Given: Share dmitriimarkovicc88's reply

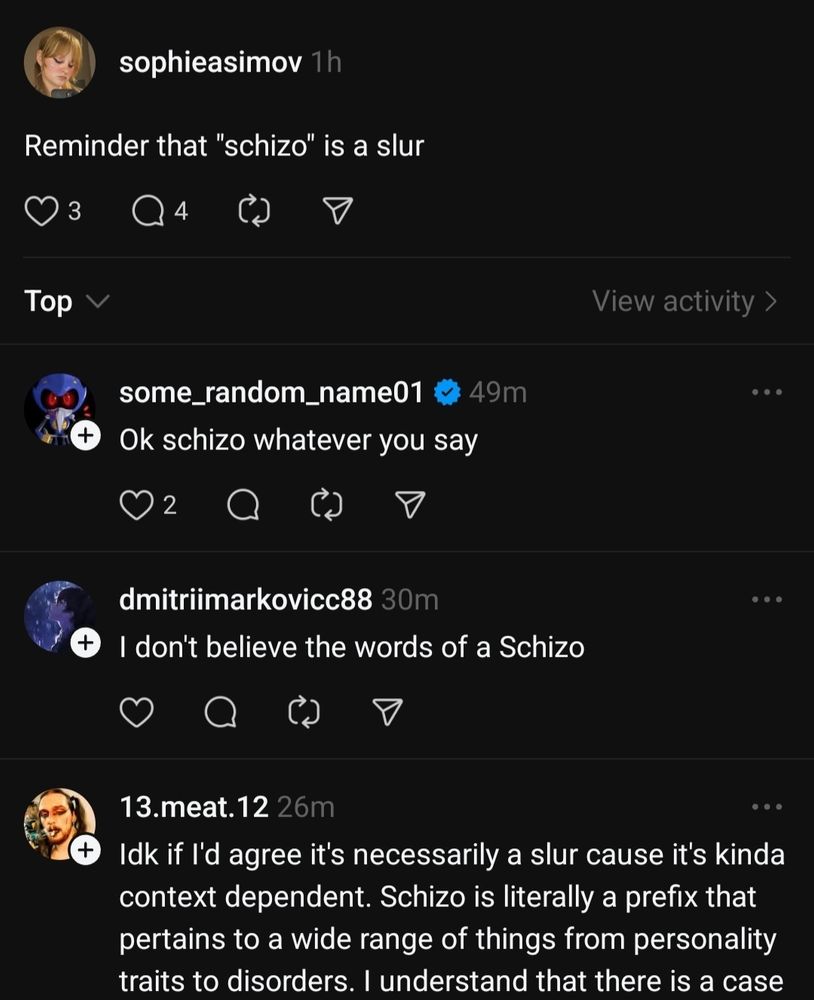Looking at the screenshot, I should (x=387, y=712).
